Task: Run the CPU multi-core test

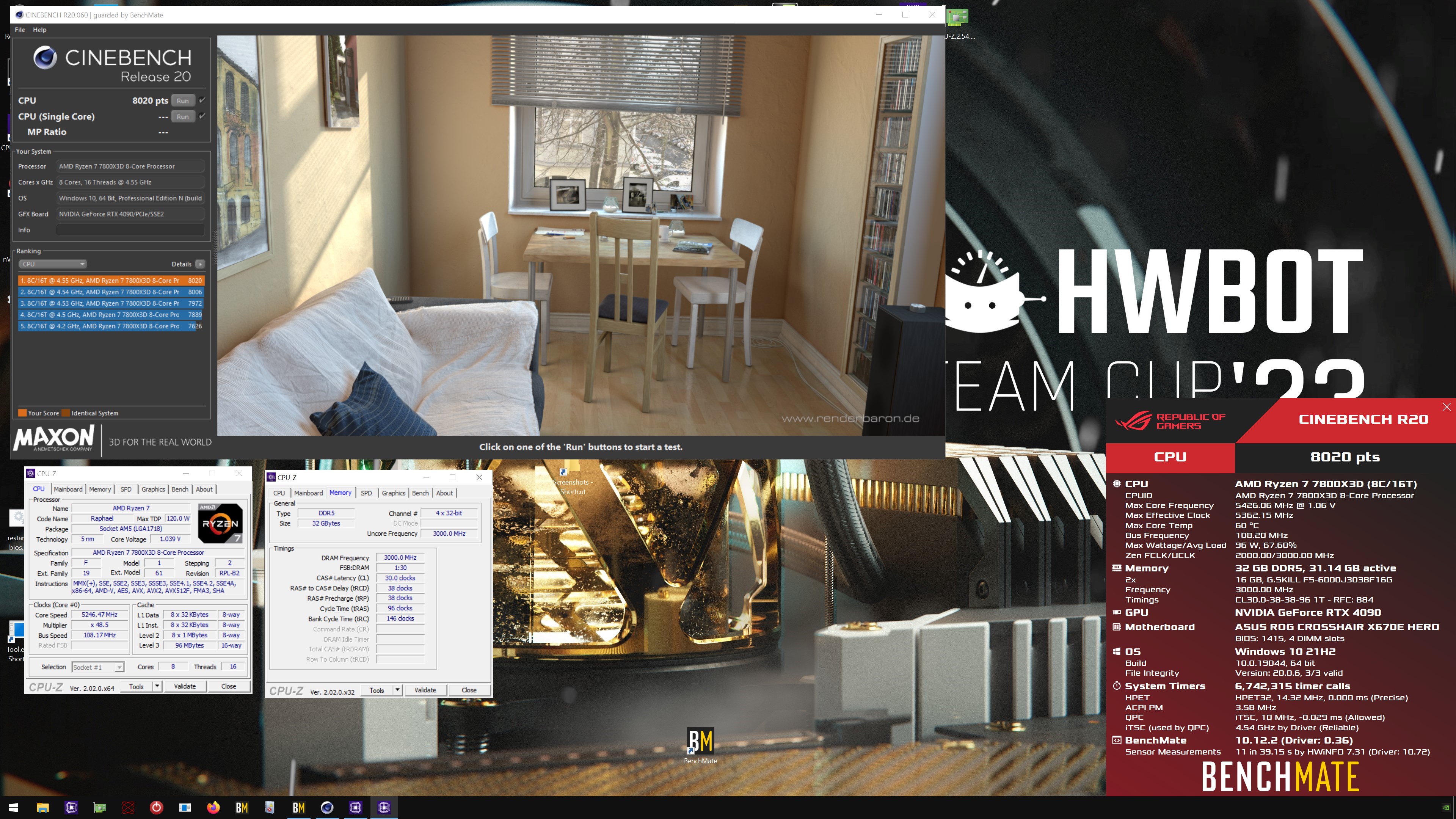Action: click(x=182, y=100)
